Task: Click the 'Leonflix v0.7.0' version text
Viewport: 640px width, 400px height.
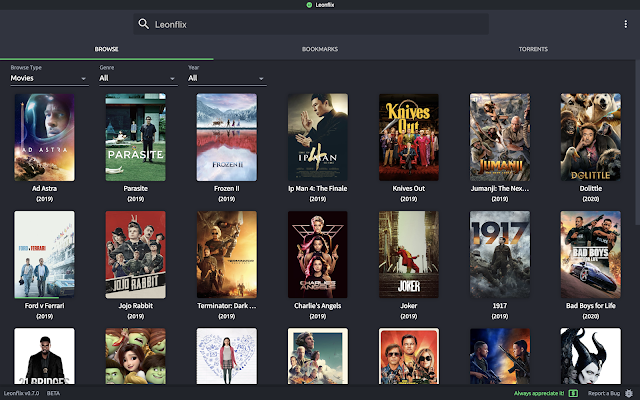Action: tap(21, 393)
